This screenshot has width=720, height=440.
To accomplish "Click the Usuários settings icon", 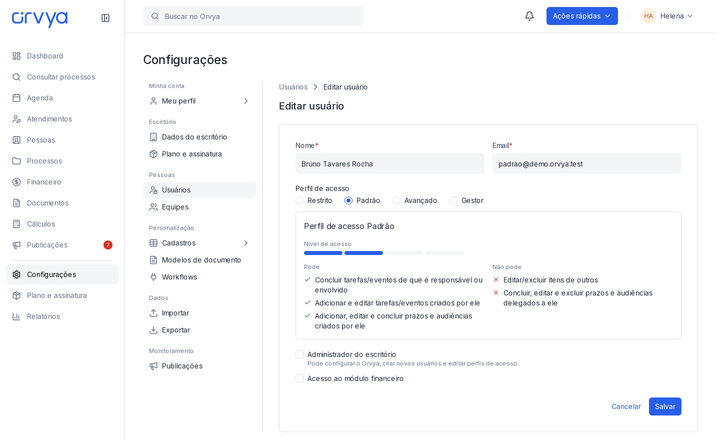I will [x=153, y=190].
